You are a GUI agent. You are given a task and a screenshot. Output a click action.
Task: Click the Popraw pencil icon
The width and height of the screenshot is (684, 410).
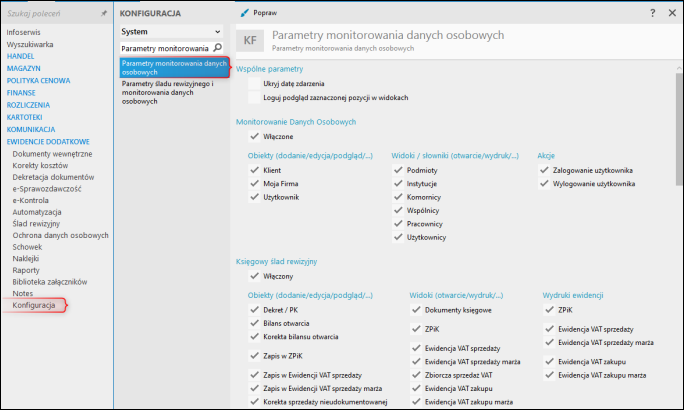pyautogui.click(x=244, y=12)
